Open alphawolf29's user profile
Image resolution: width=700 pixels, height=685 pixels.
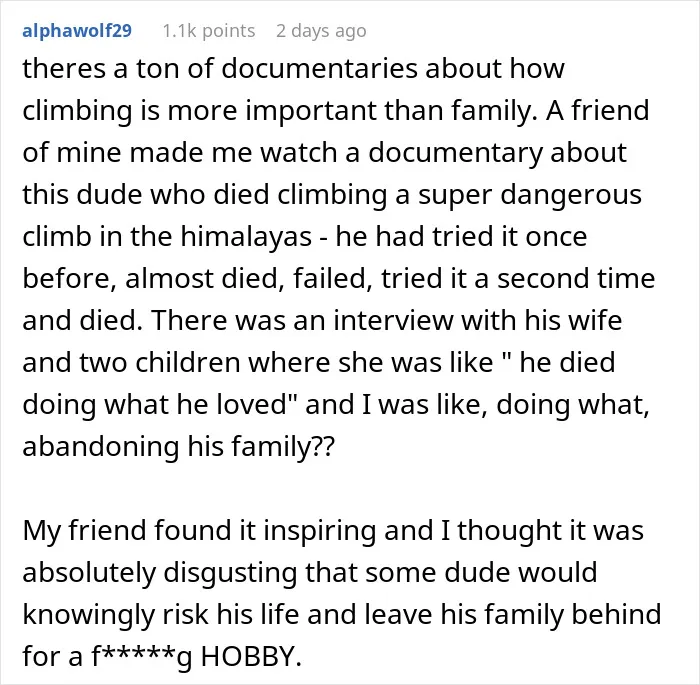pyautogui.click(x=77, y=31)
